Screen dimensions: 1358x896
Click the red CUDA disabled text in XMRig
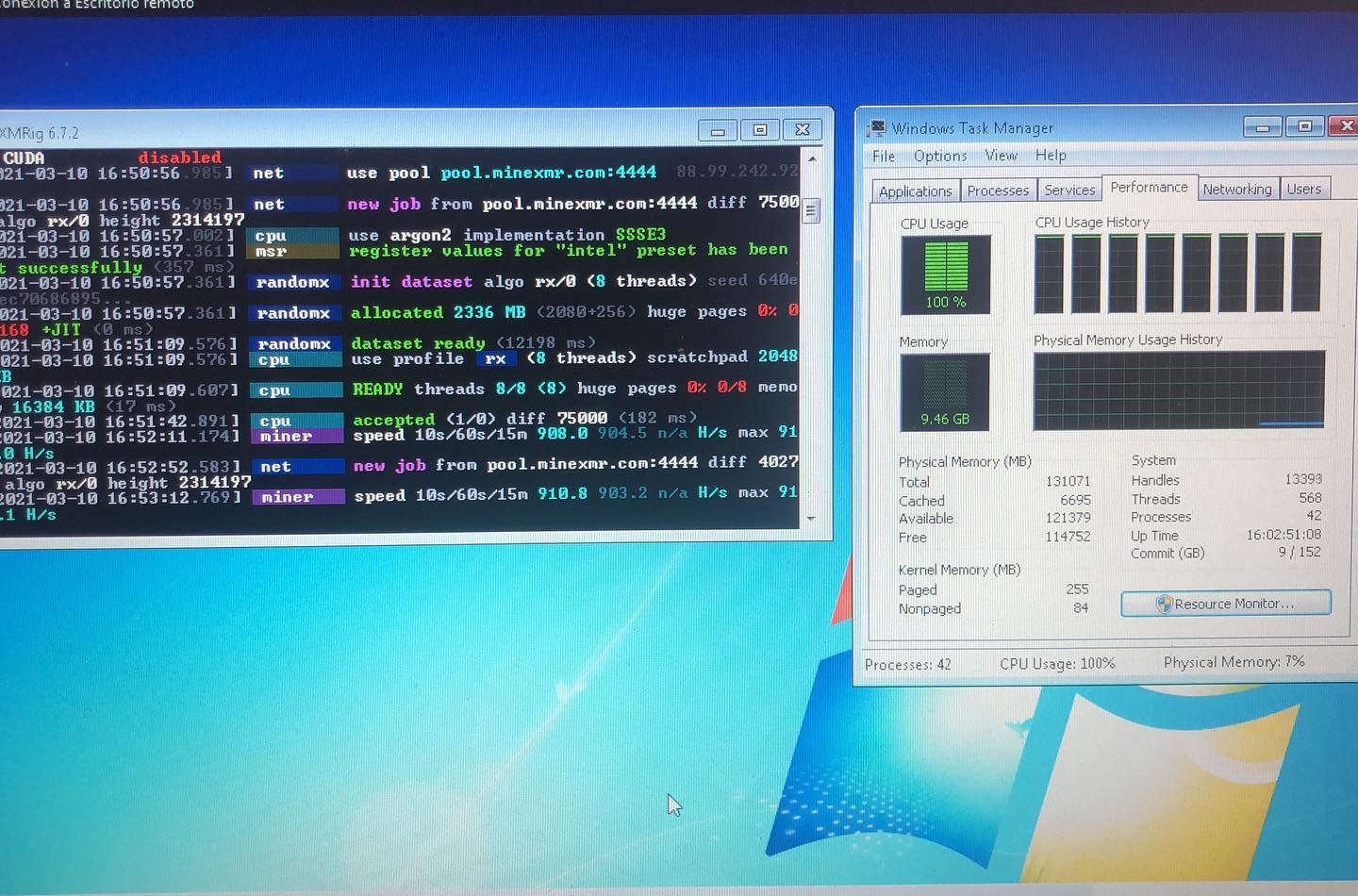[179, 158]
